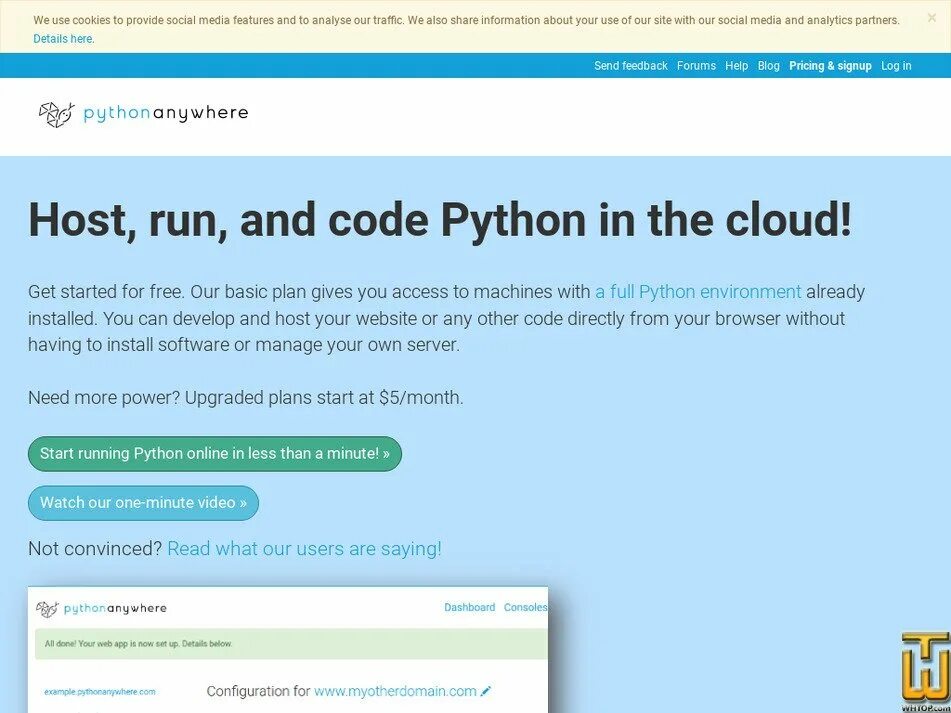
Task: Click the small logo in the preview screenshot
Action: (x=47, y=609)
